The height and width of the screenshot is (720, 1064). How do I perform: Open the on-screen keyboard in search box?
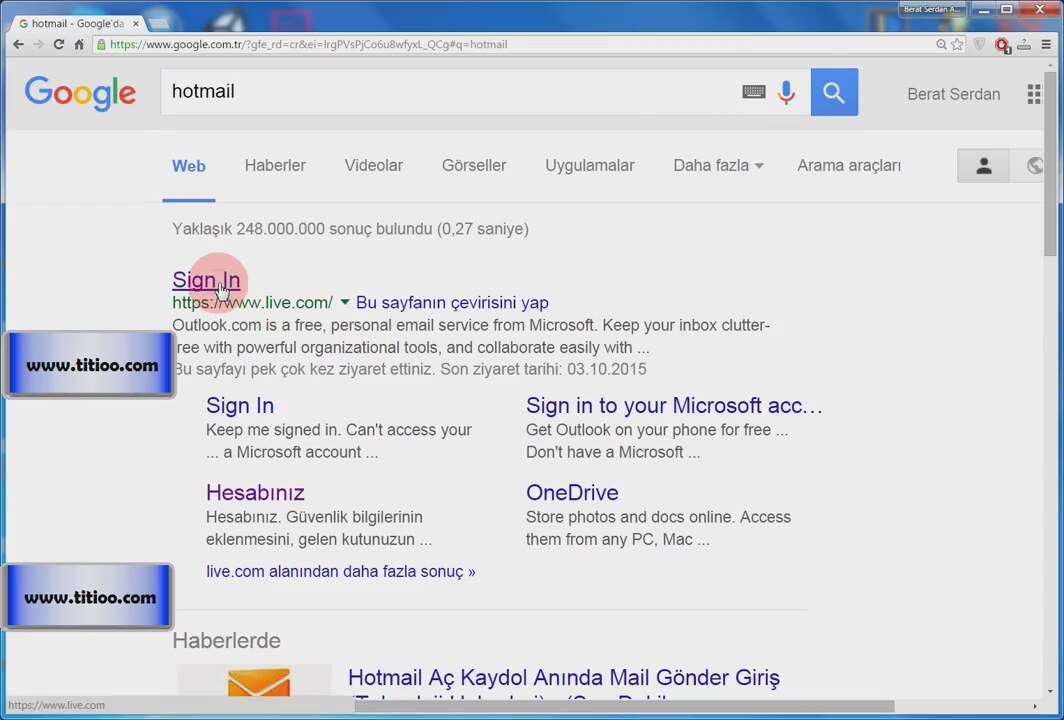click(754, 92)
